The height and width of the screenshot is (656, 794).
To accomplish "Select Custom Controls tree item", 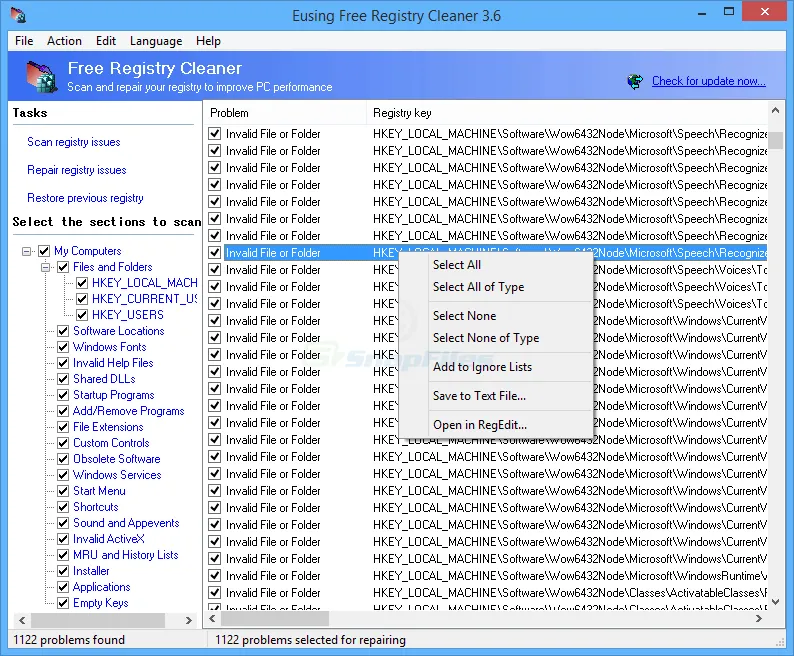I will (111, 443).
